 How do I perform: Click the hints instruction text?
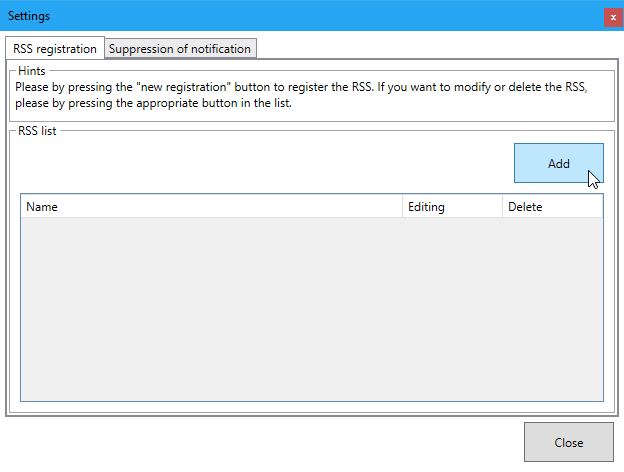pyautogui.click(x=300, y=94)
